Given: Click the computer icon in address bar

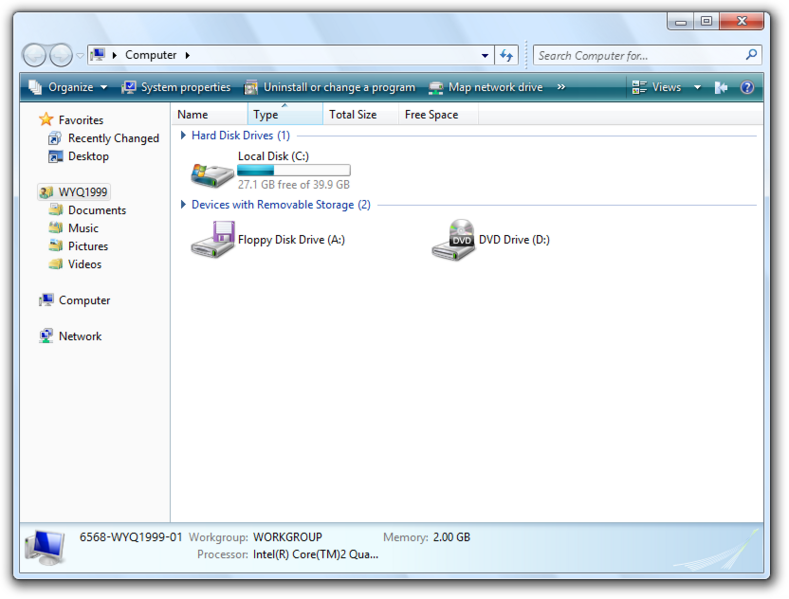Looking at the screenshot, I should (99, 54).
